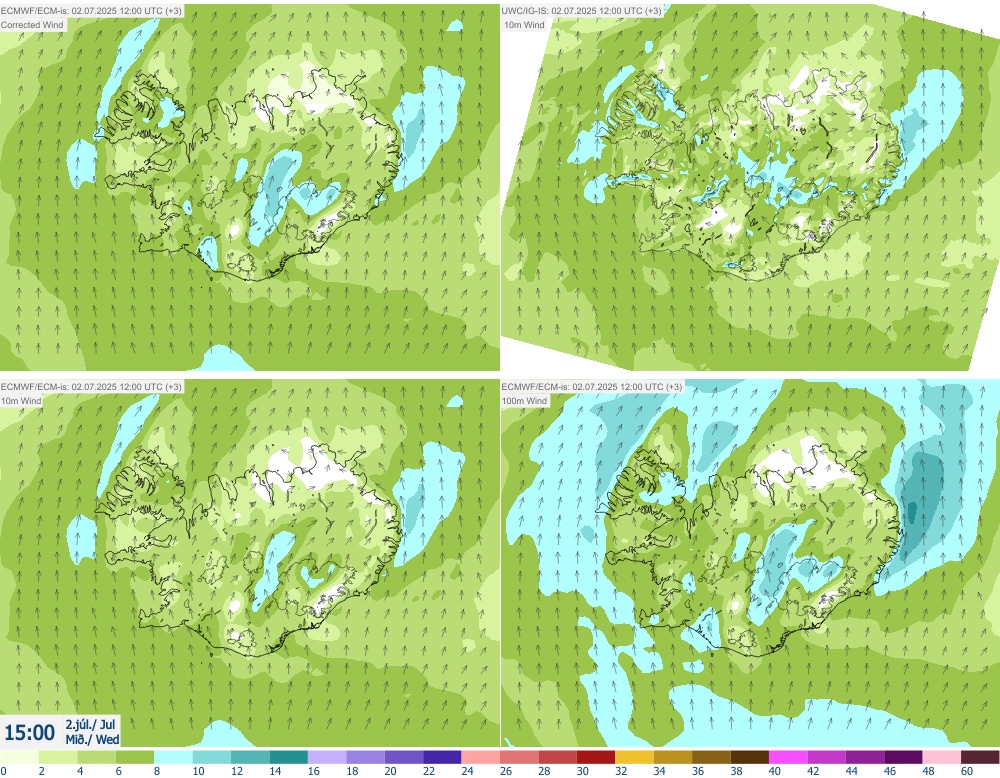The width and height of the screenshot is (1000, 778).
Task: Click the 'Mið./ Wed' weekday text
Action: pos(92,740)
